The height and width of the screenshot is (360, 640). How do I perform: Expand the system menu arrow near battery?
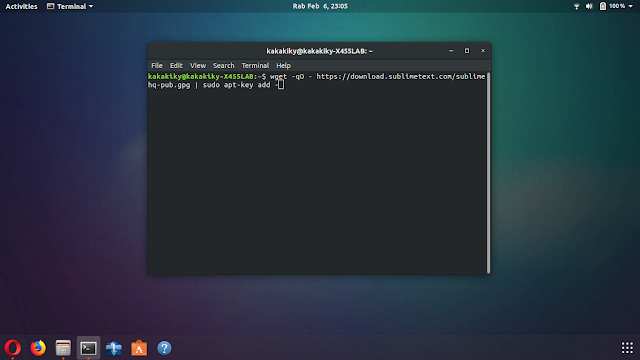click(631, 6)
